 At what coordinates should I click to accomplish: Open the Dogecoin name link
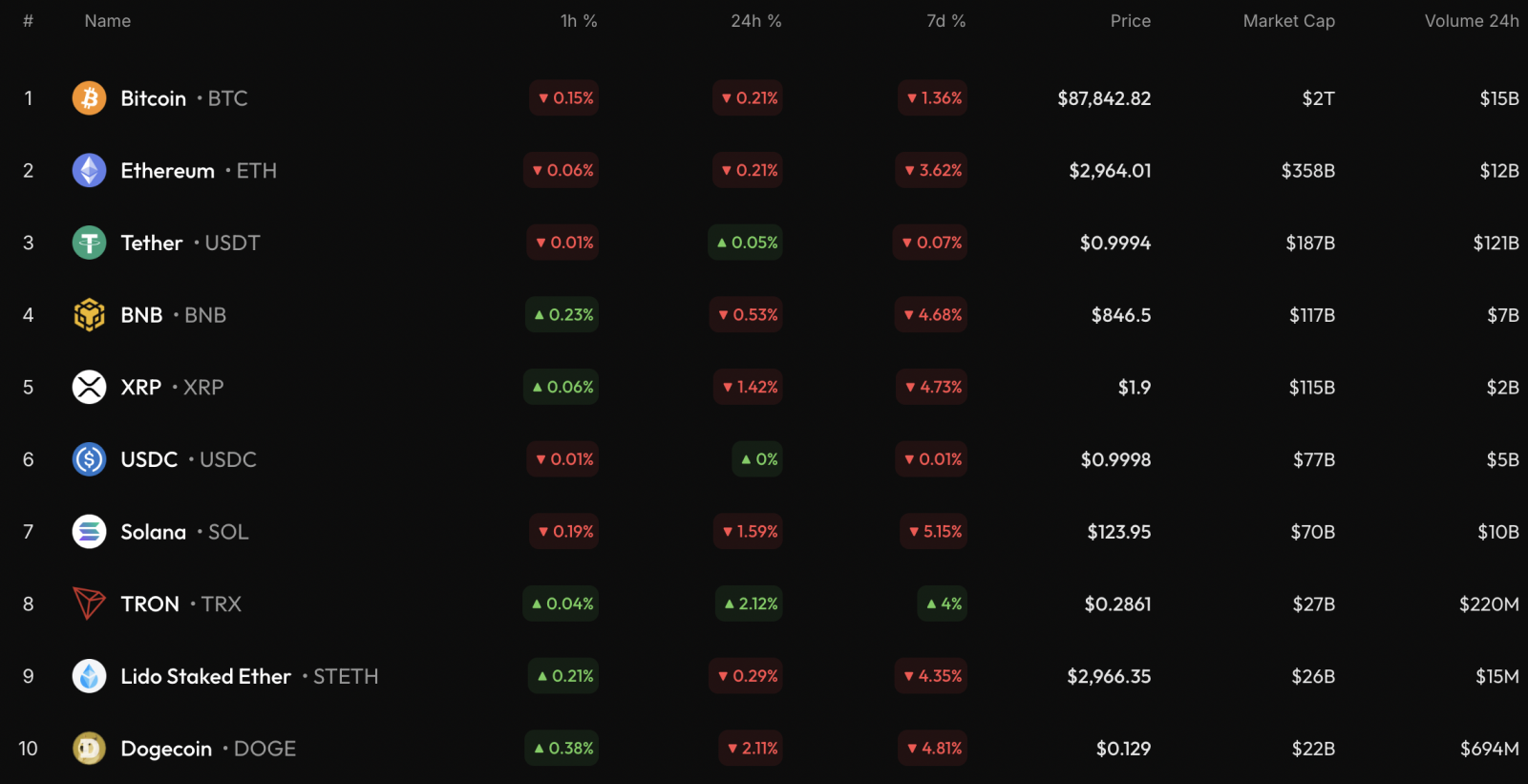tap(166, 749)
